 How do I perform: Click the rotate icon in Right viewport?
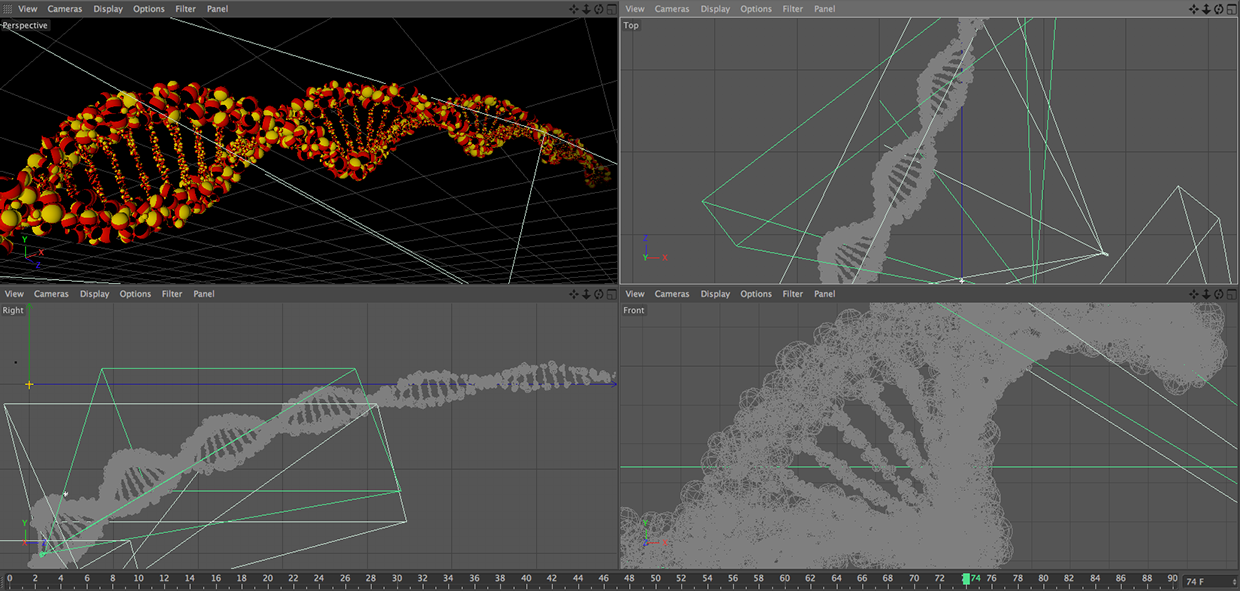598,294
